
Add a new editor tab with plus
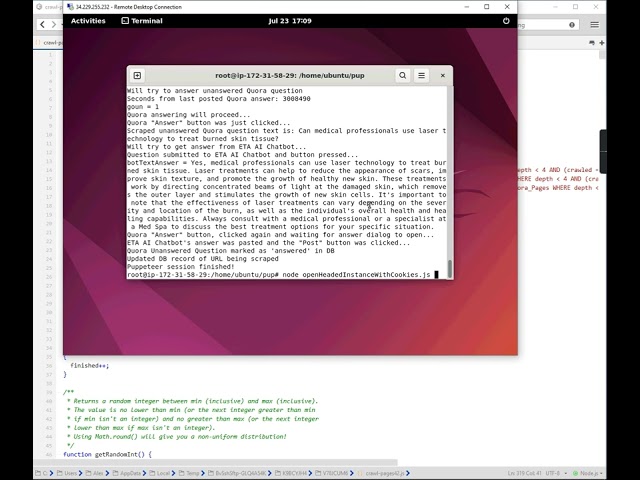[602, 42]
